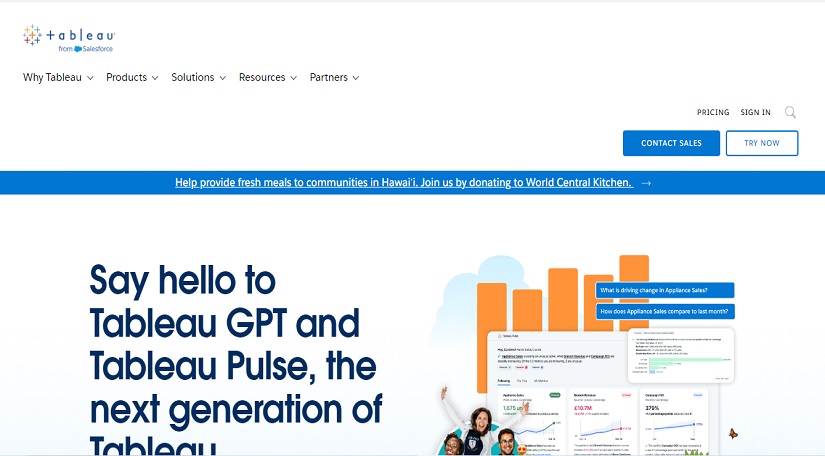Image resolution: width=825 pixels, height=456 pixels.
Task: Click 'How does Appliance Sales compare to last month?' bubble
Action: (665, 311)
